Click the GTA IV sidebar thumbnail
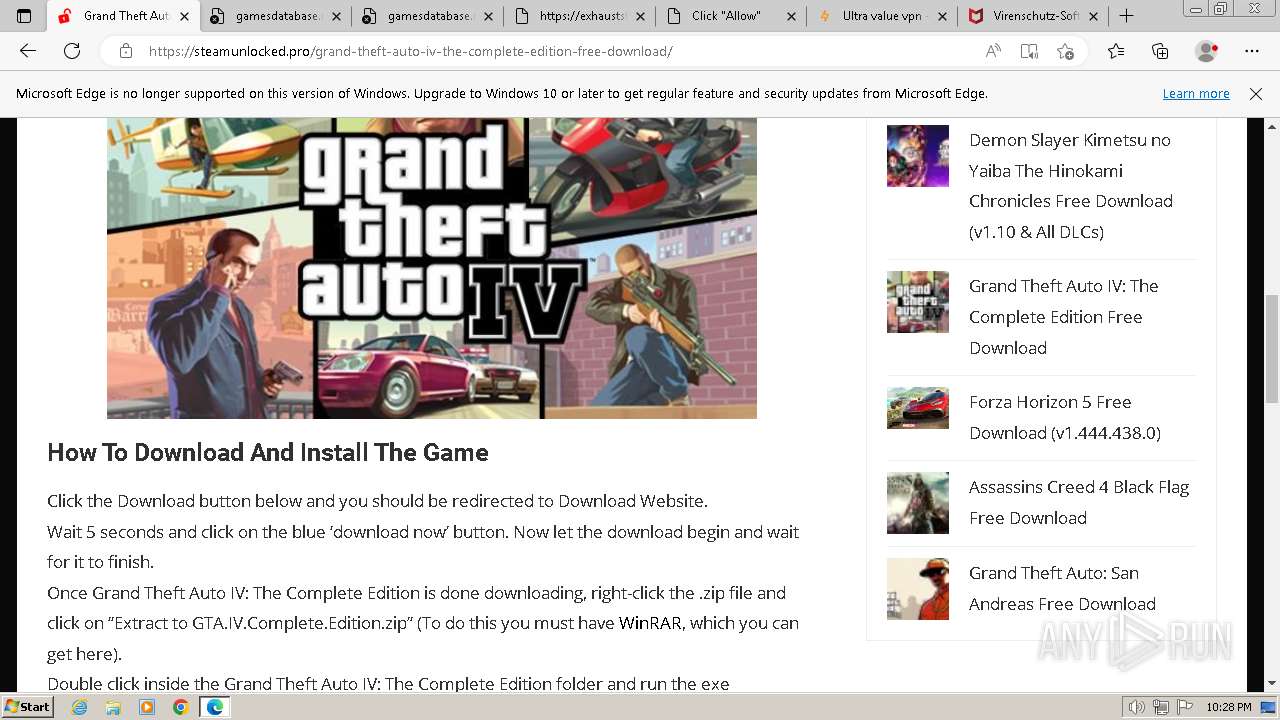This screenshot has width=1280, height=720. (918, 302)
